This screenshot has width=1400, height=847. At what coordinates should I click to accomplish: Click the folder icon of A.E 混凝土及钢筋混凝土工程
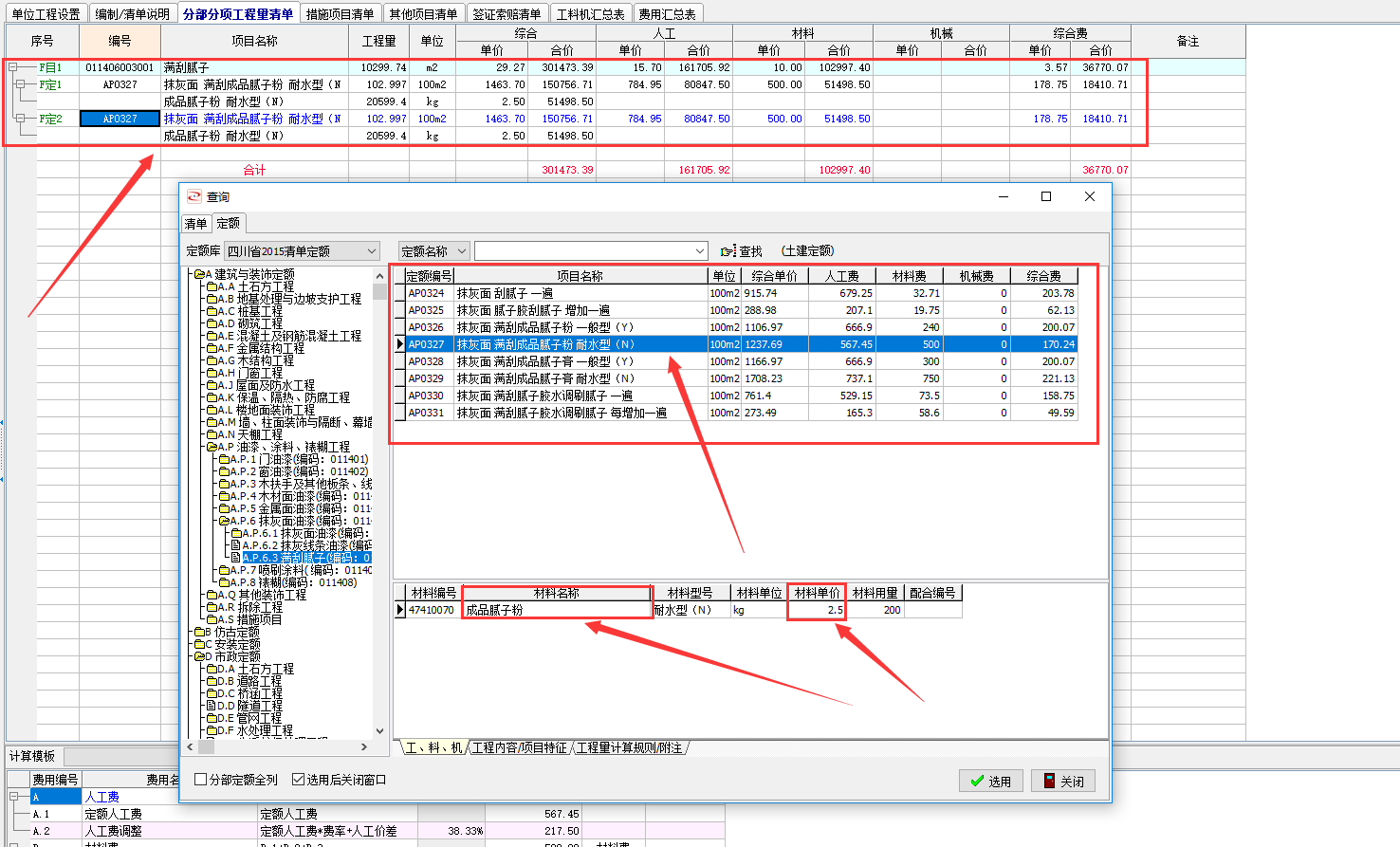pos(212,336)
